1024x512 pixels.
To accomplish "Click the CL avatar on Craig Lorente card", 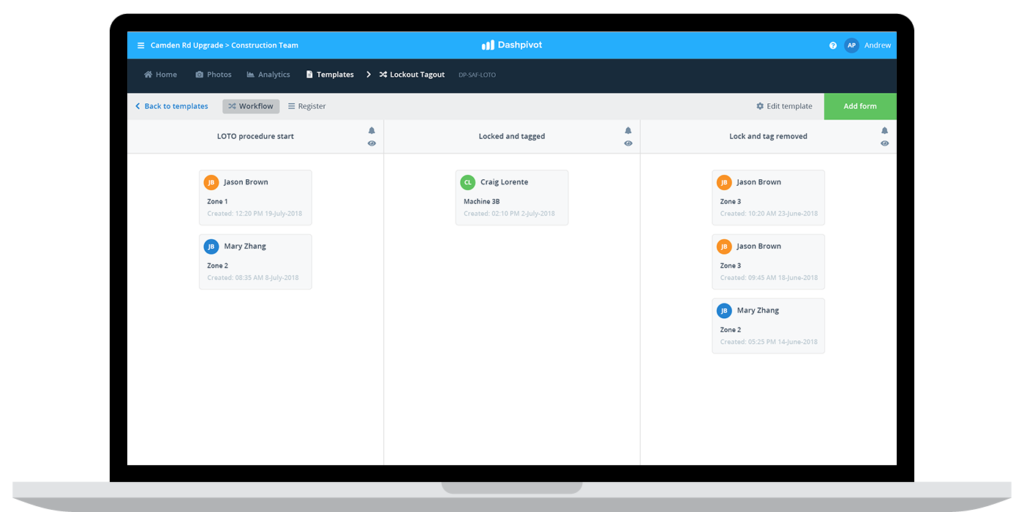I will click(x=468, y=183).
